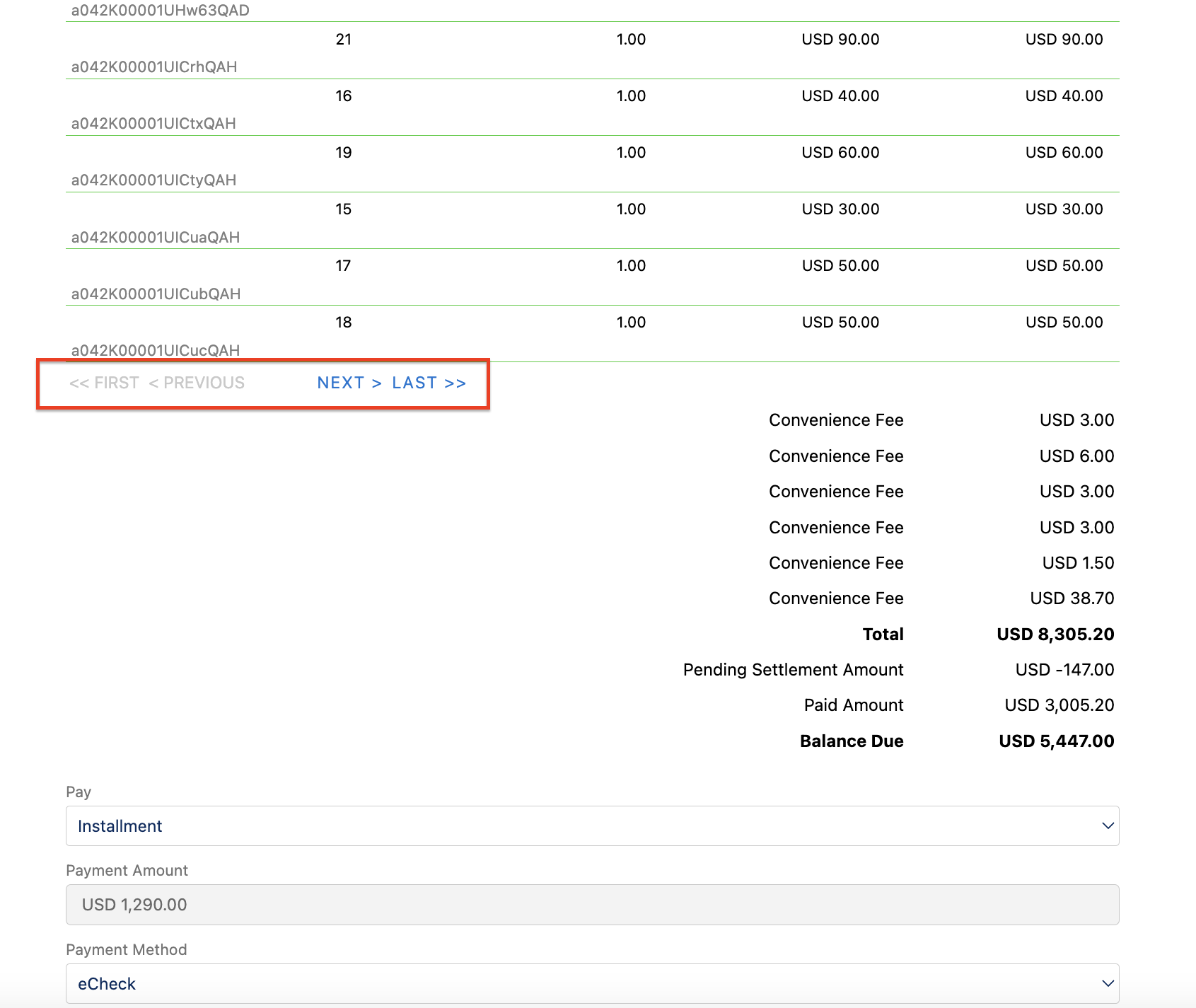
Task: Expand the Payment Method eCheck dropdown
Action: (x=591, y=983)
